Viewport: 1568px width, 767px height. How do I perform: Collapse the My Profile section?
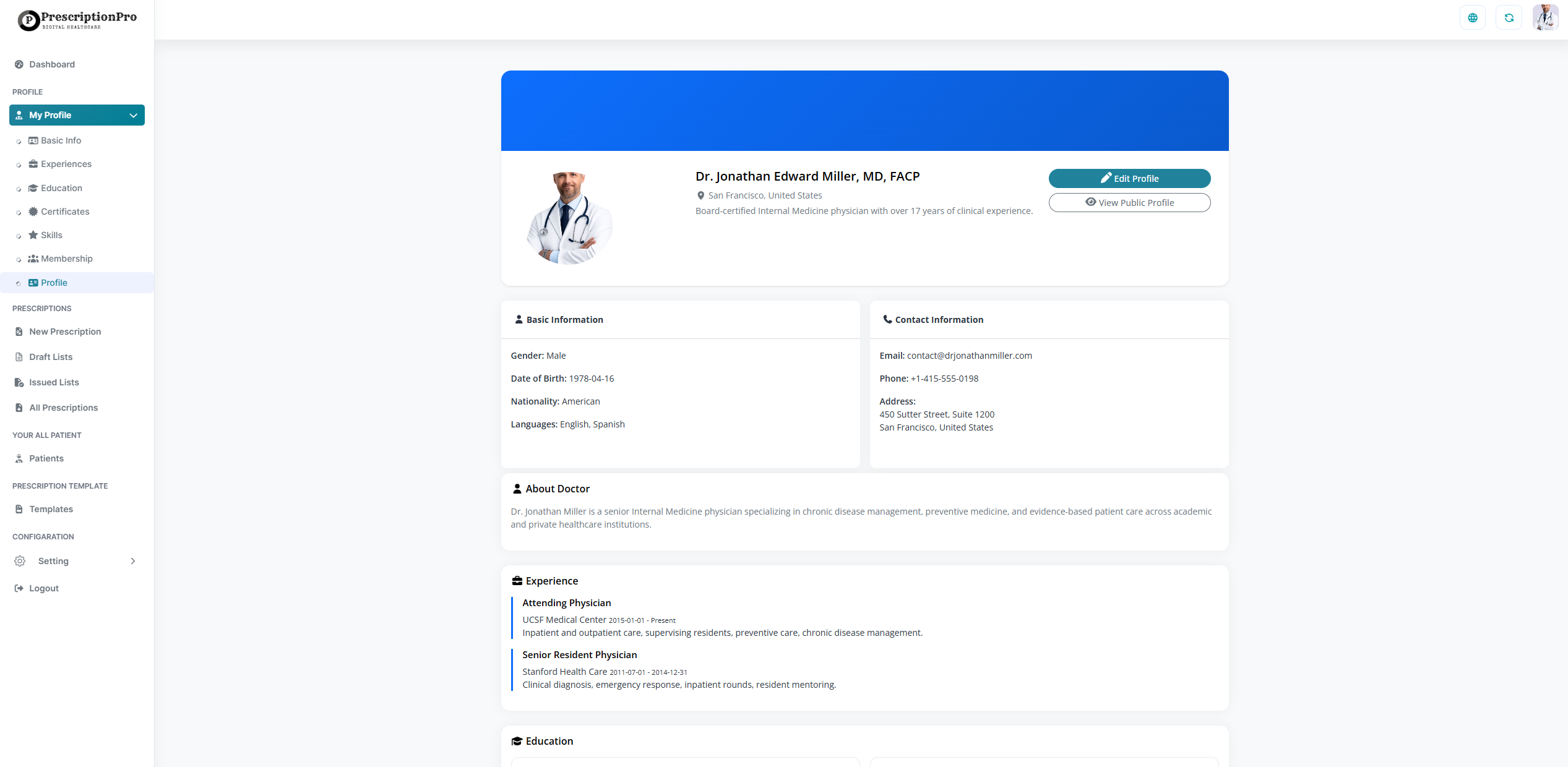(x=132, y=115)
